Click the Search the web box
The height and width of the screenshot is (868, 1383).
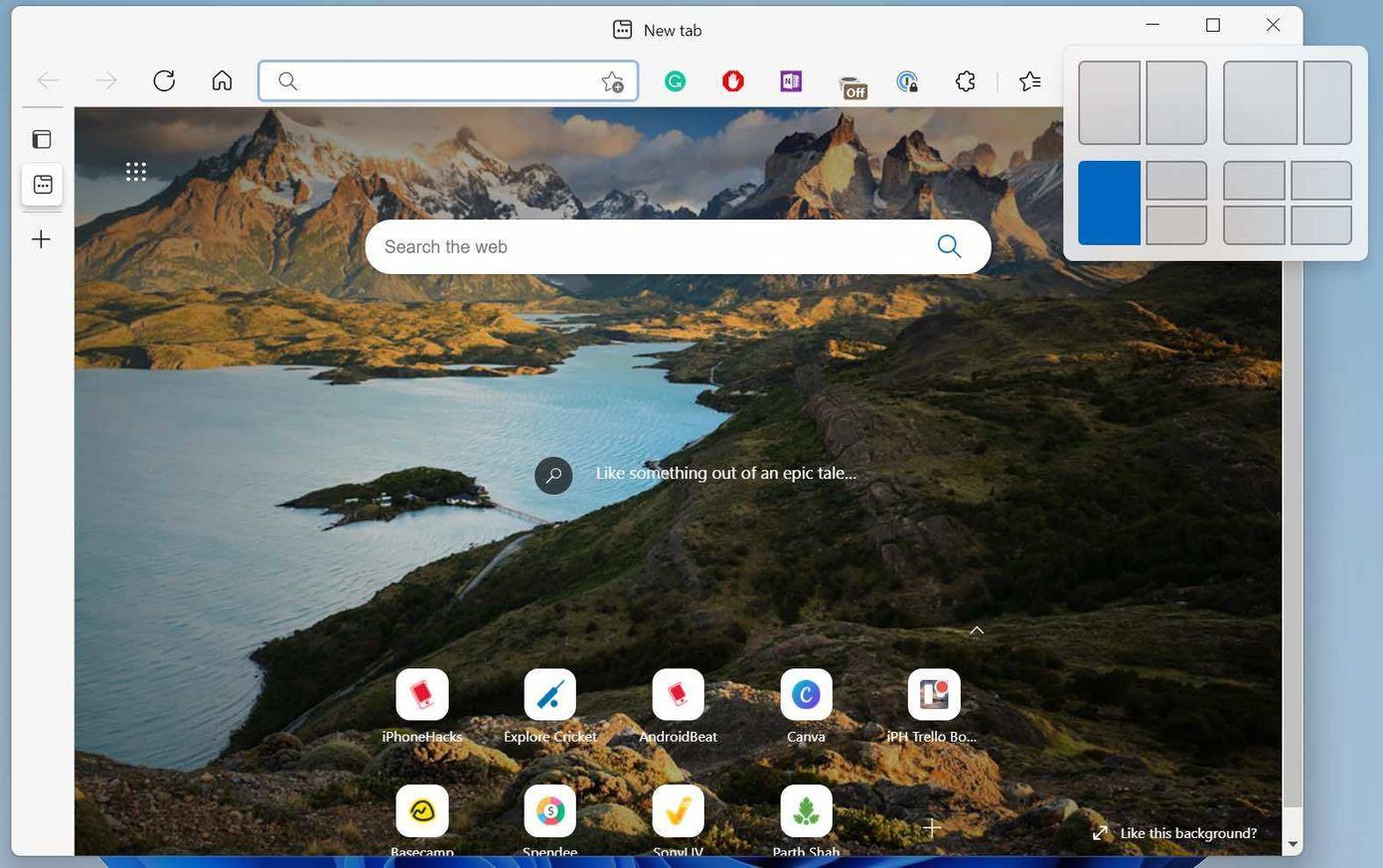click(x=678, y=246)
